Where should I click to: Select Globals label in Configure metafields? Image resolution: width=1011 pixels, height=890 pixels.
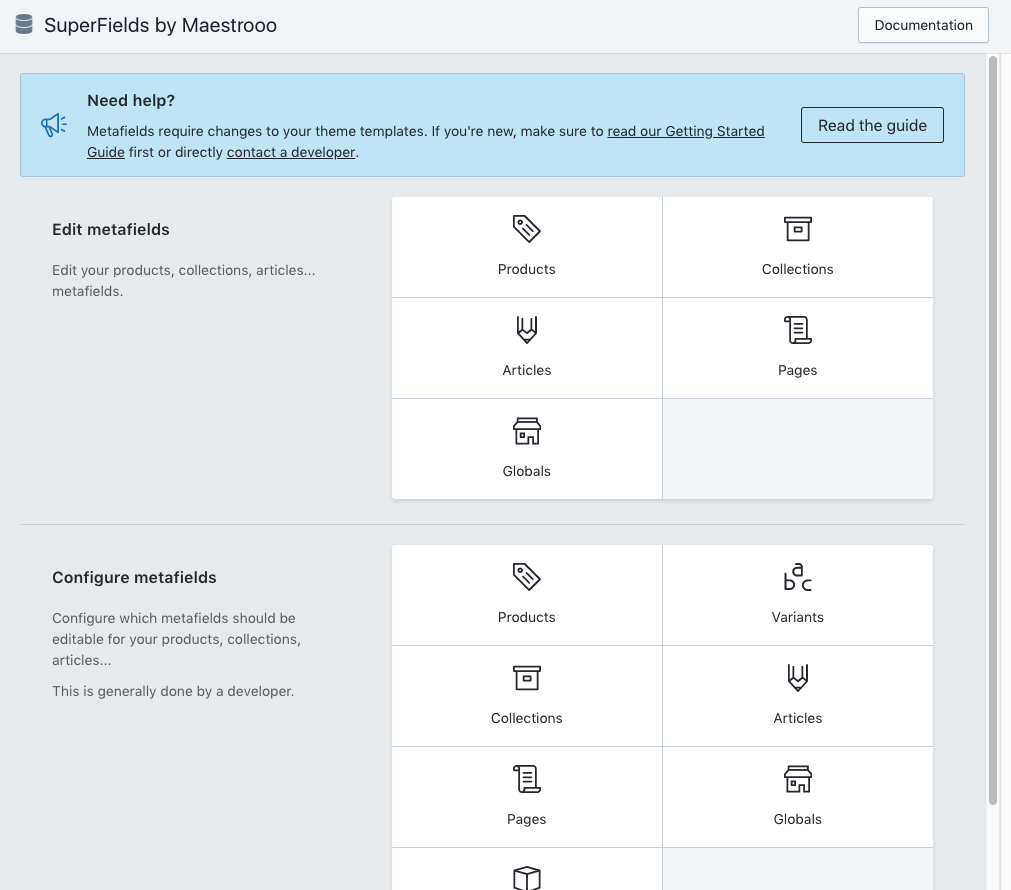point(798,819)
